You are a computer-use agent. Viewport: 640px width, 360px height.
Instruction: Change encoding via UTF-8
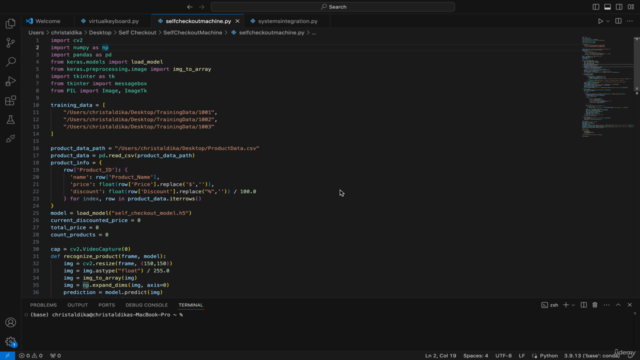point(504,356)
